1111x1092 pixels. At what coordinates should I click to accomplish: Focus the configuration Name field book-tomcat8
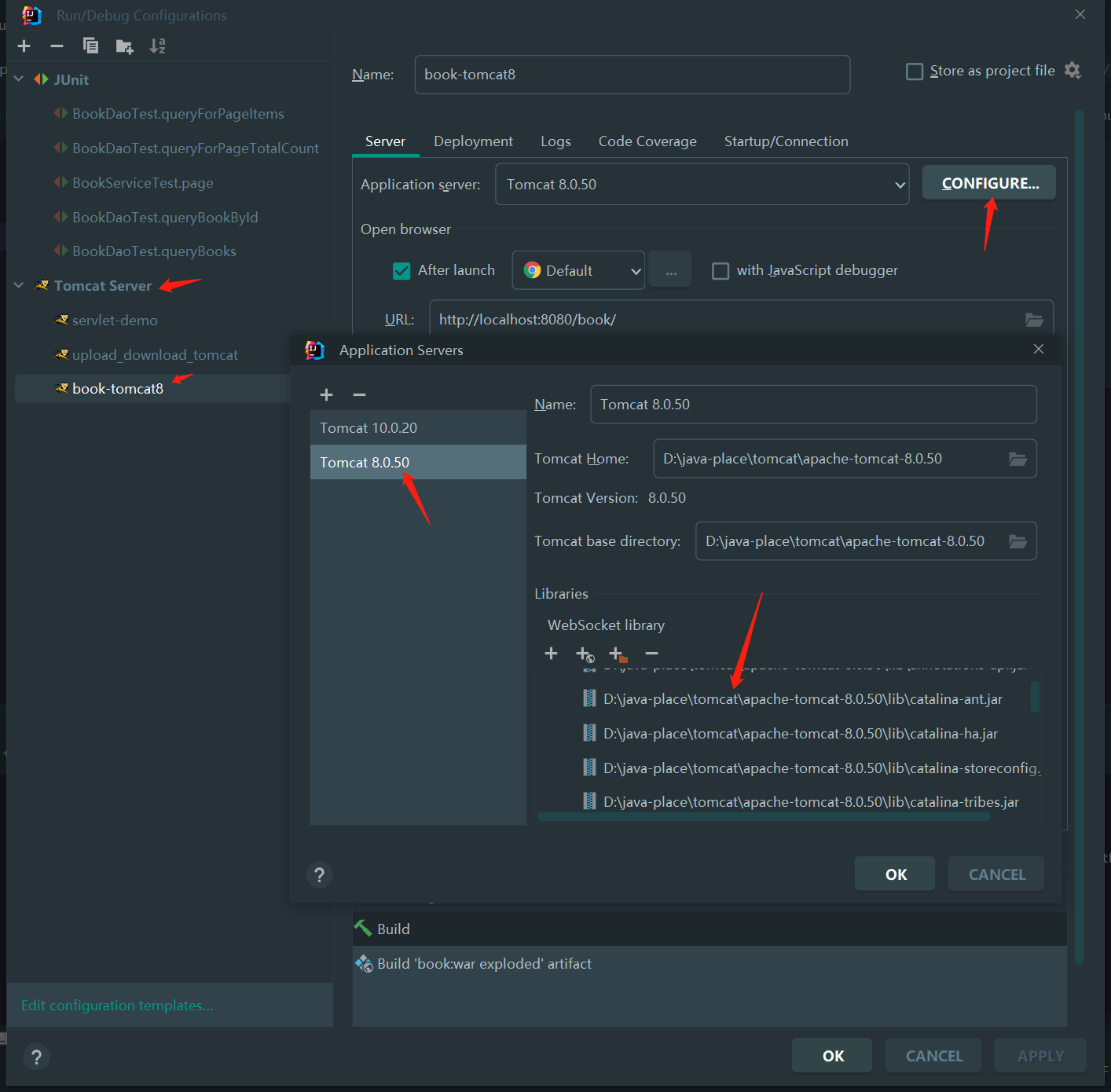[x=632, y=75]
